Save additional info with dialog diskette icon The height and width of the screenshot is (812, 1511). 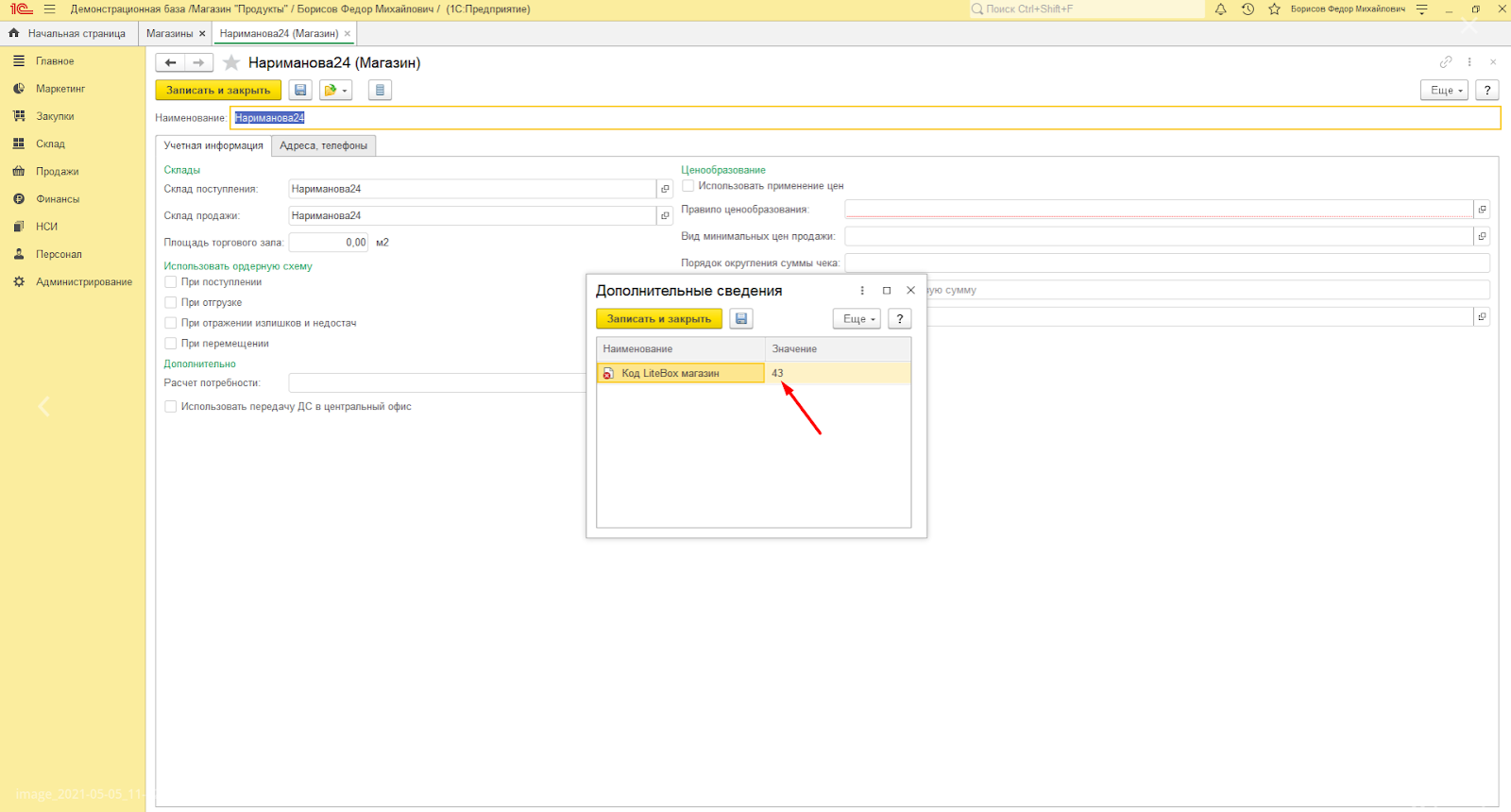[x=741, y=319]
